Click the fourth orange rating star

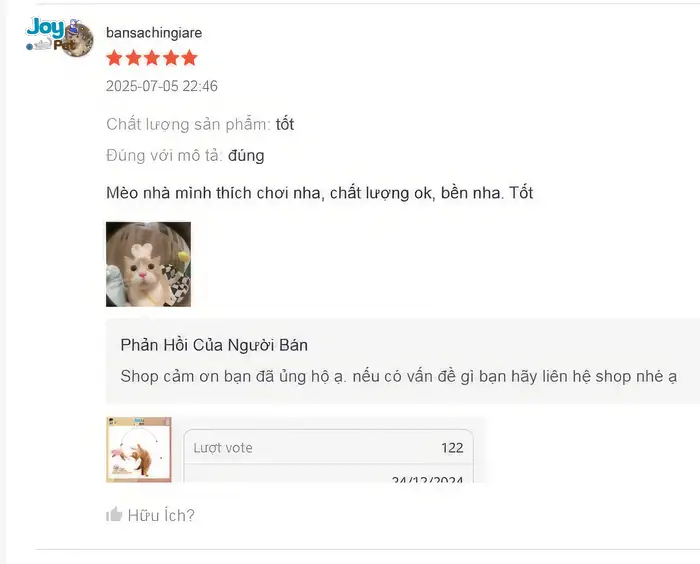171,58
